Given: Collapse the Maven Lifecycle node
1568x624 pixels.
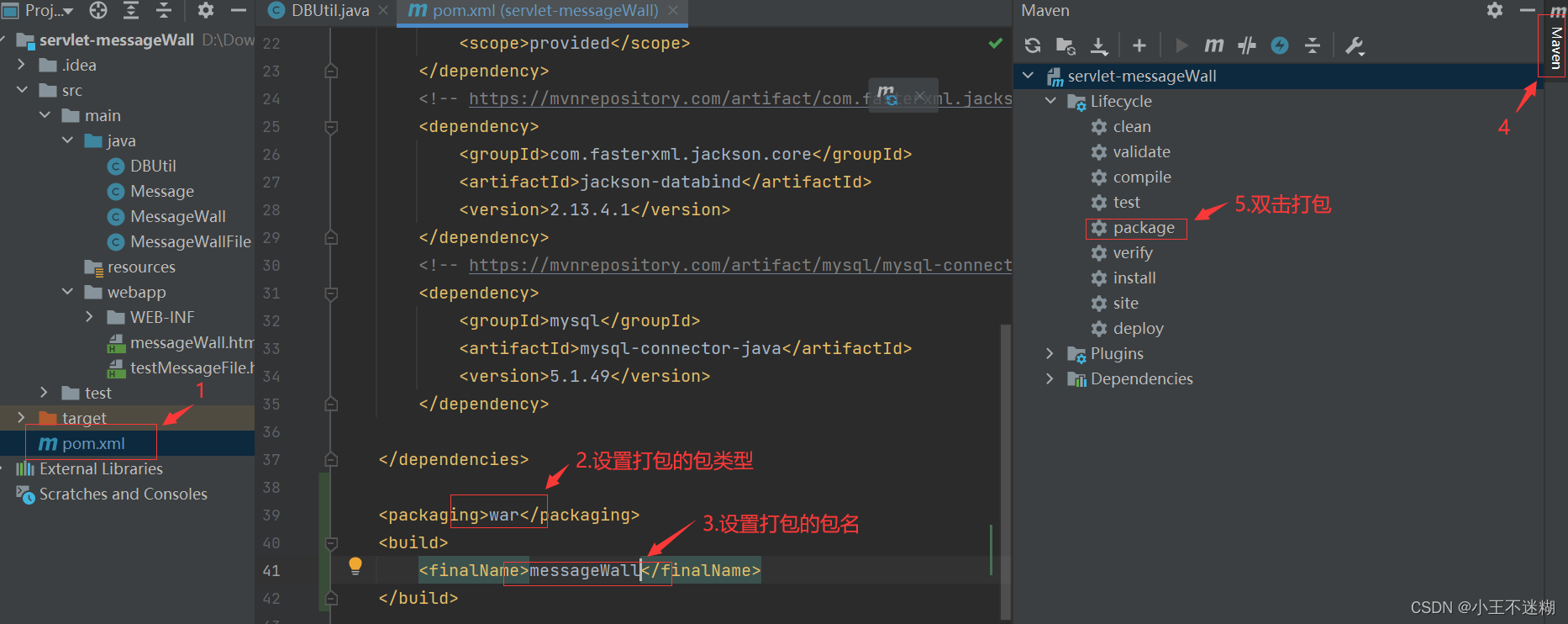Looking at the screenshot, I should pos(1051,101).
